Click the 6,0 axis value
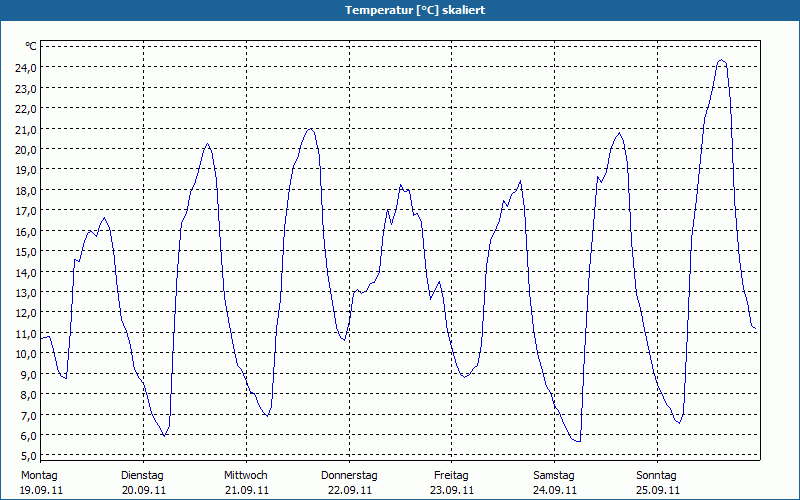The height and width of the screenshot is (500, 800). (28, 435)
